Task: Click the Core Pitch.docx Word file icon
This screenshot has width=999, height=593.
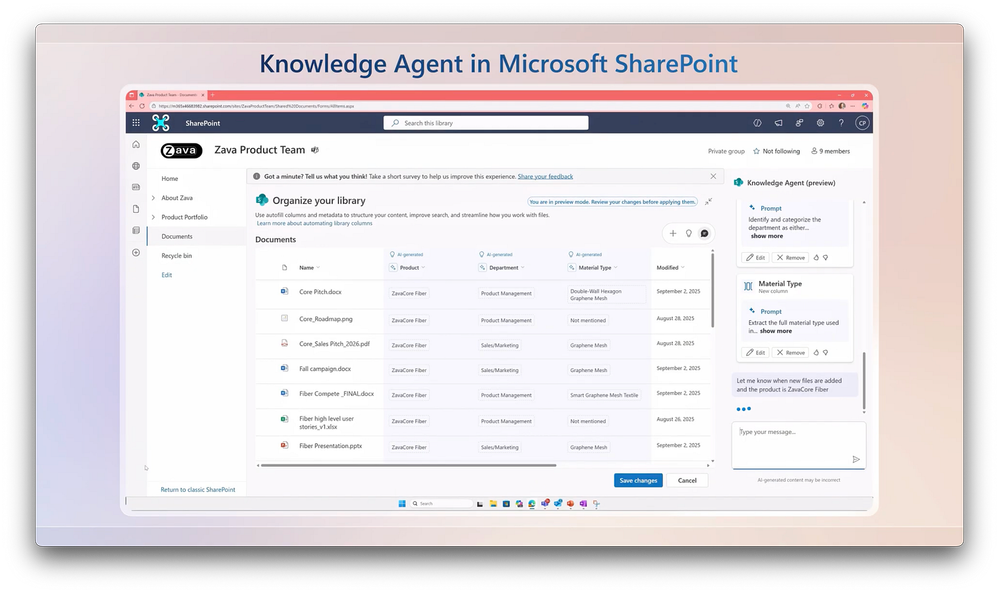Action: click(284, 291)
